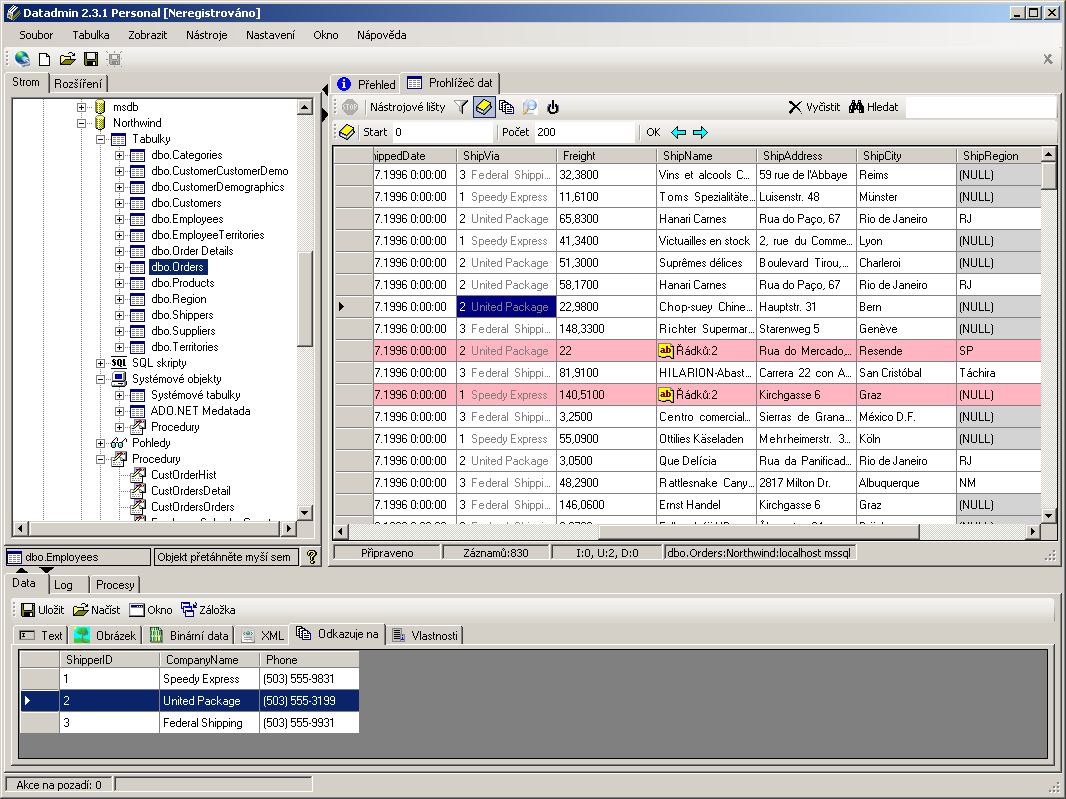Close the panel with the gray X
This screenshot has width=1066, height=799.
point(1048,59)
